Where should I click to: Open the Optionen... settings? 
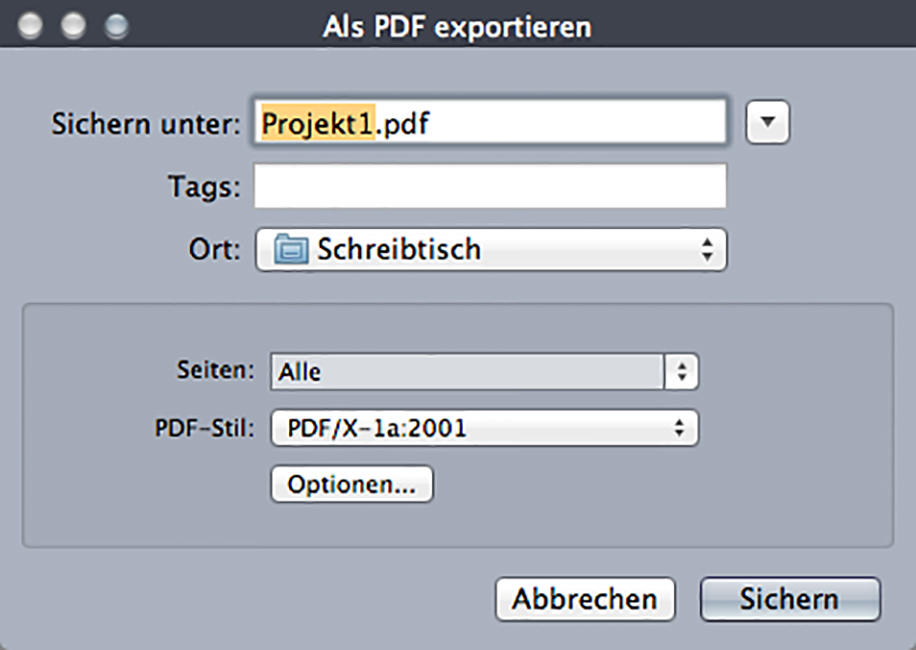coord(351,484)
